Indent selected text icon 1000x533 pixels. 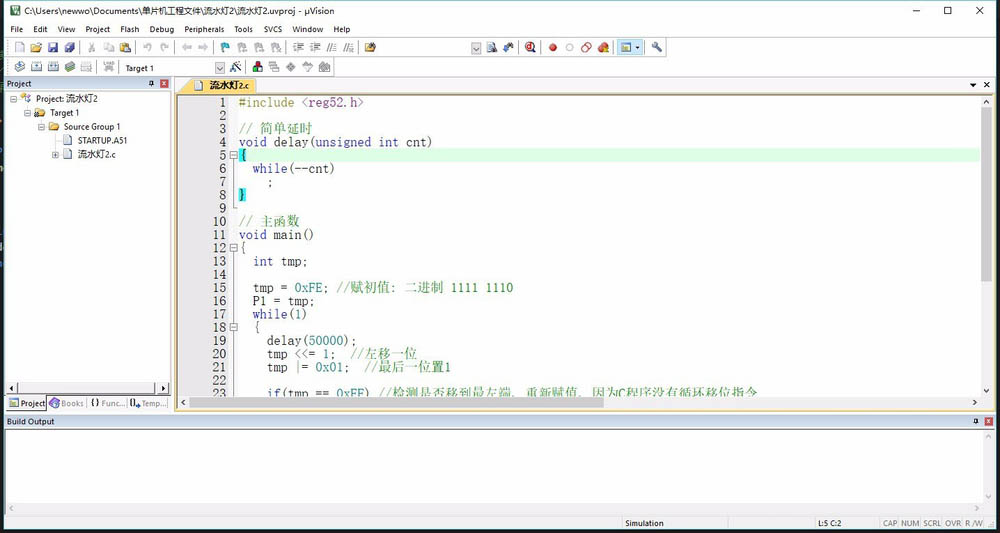point(298,47)
